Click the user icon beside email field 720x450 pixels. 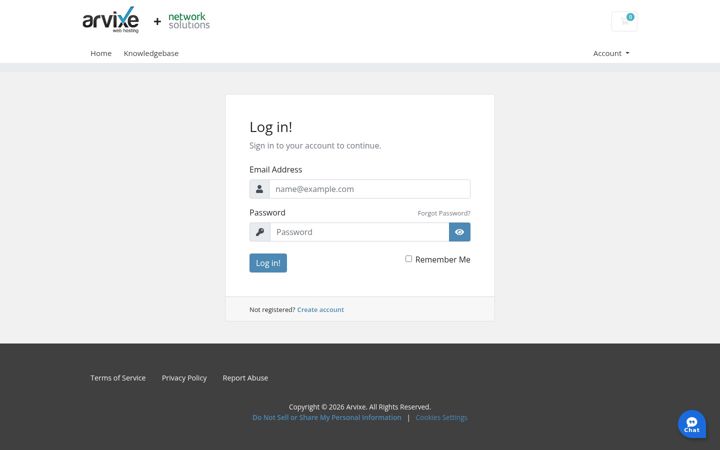click(259, 189)
